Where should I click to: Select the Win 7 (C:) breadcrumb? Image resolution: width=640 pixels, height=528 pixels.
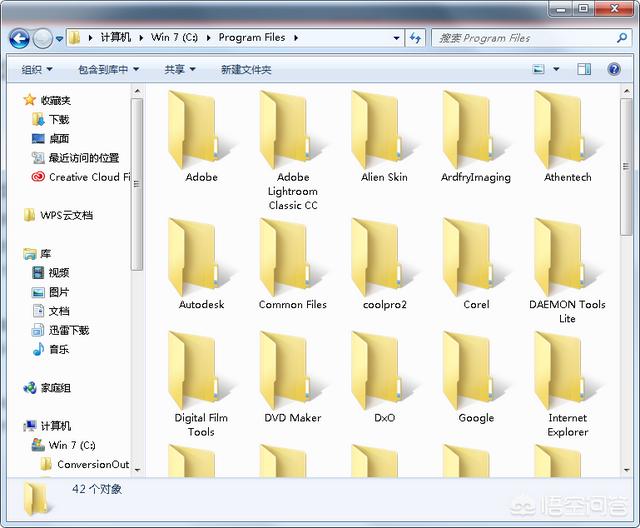(x=174, y=38)
